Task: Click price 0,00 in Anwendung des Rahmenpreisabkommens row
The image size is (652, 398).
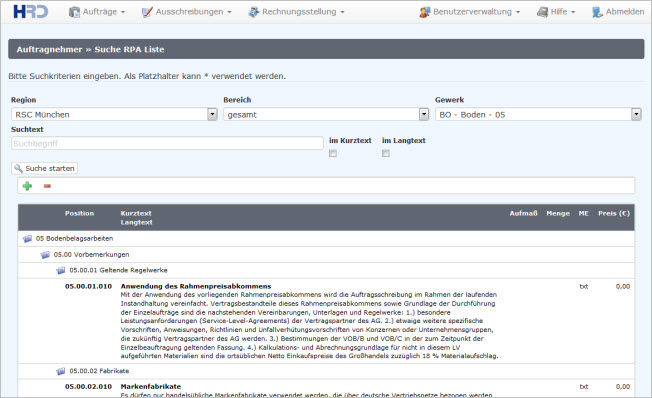Action: 623,287
